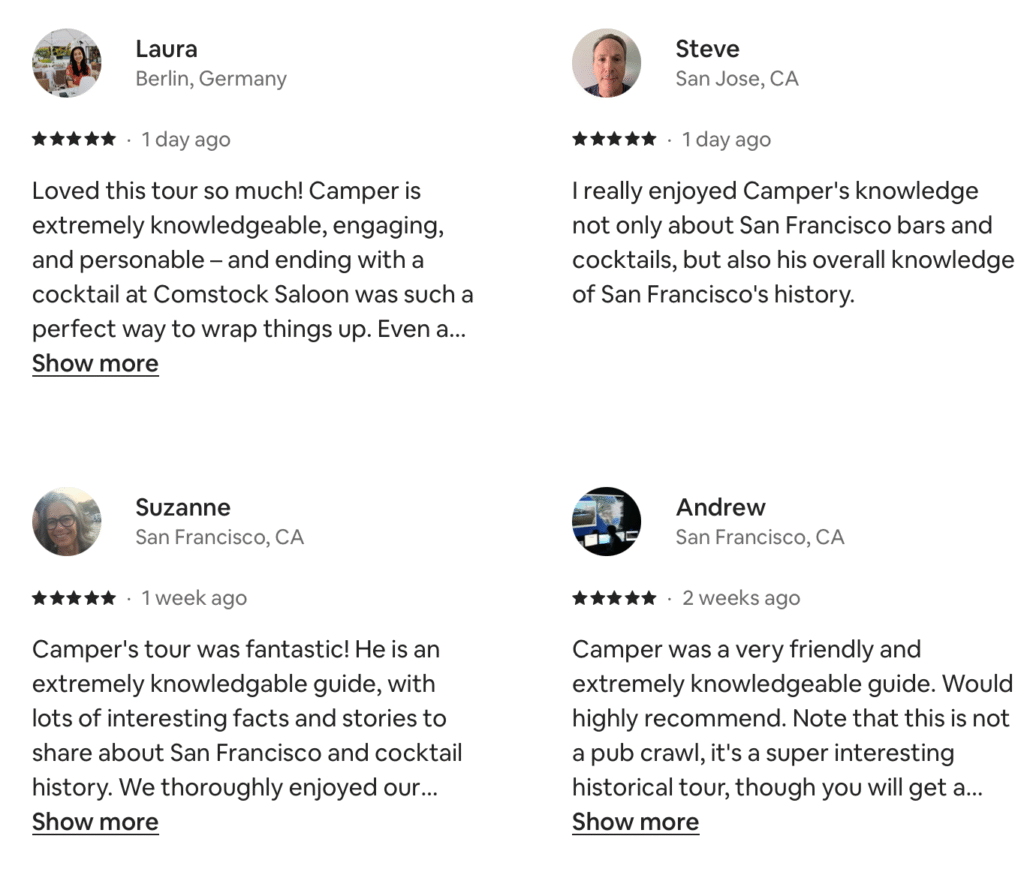Show more of Andrew's review

click(635, 822)
